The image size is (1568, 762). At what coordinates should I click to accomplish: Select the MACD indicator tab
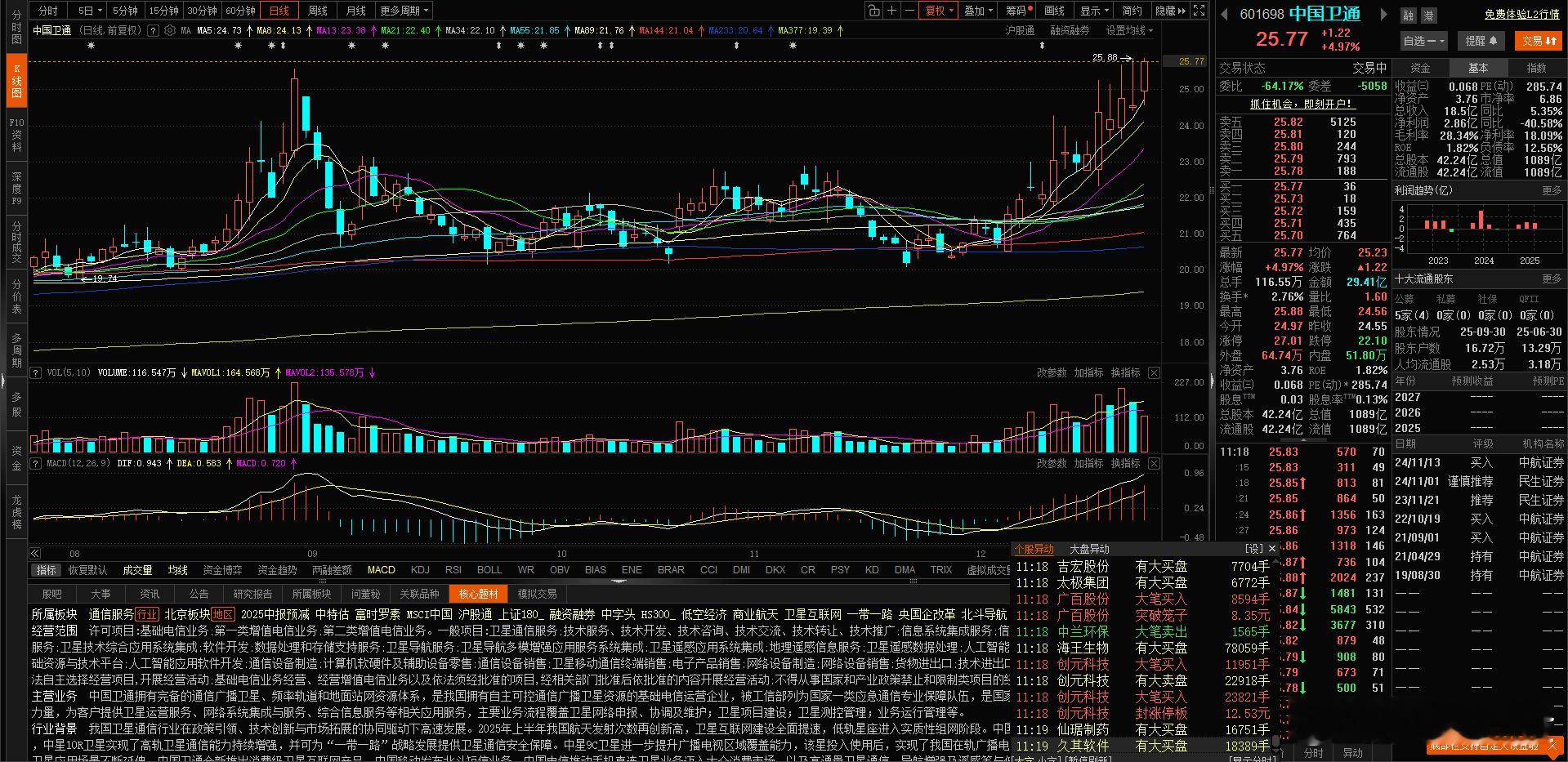pos(381,570)
